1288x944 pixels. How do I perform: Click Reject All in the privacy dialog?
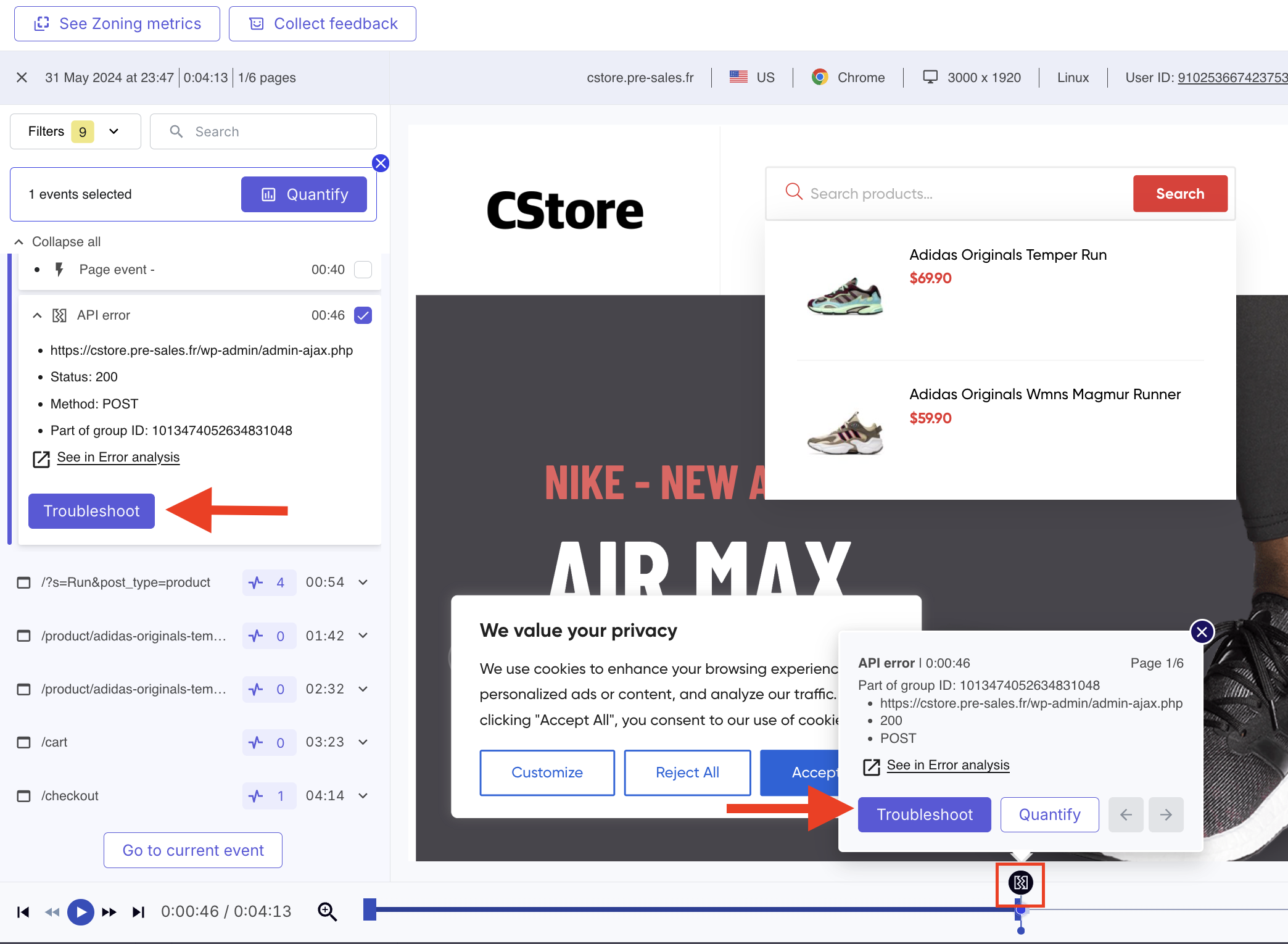tap(687, 772)
